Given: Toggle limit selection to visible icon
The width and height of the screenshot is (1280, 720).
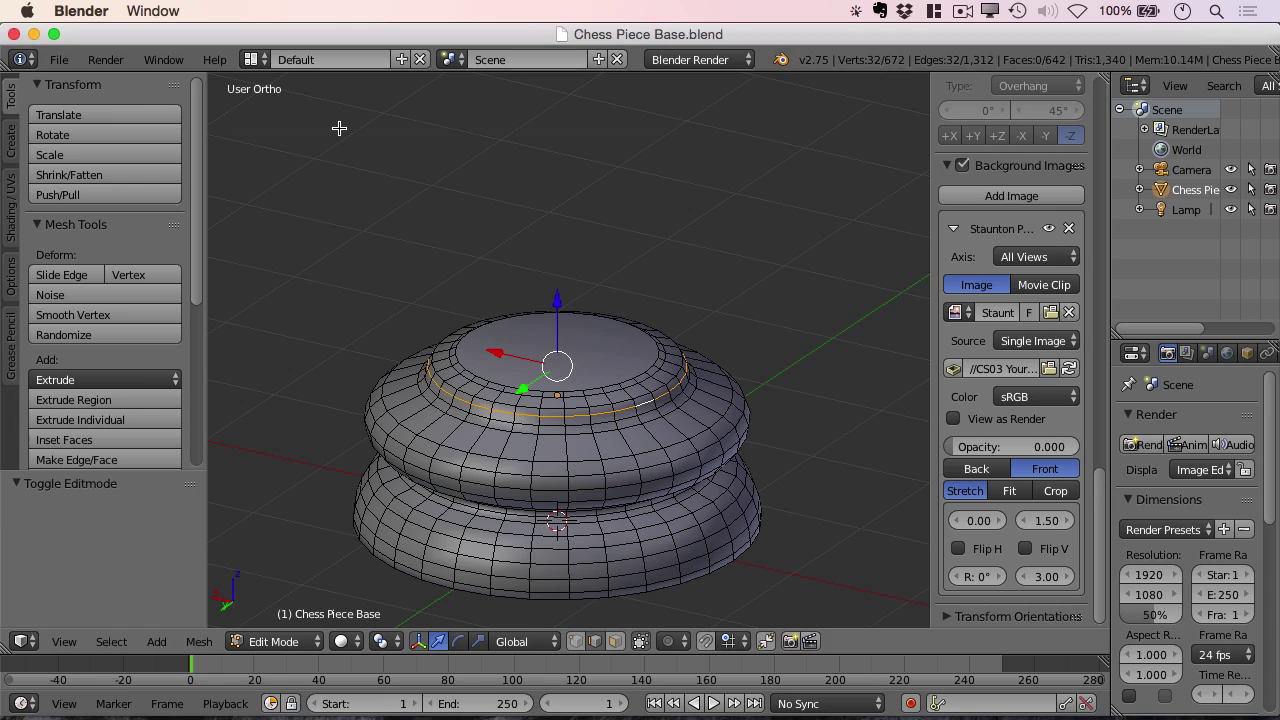Looking at the screenshot, I should tap(641, 641).
